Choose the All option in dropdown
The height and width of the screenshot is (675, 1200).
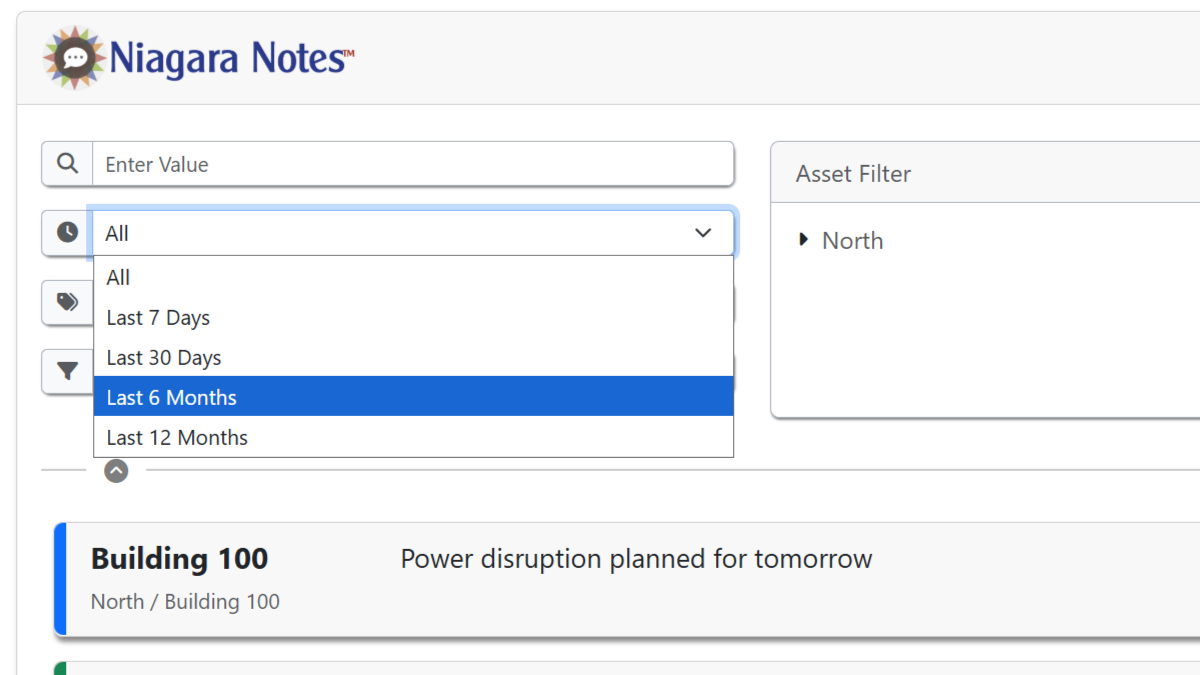pyautogui.click(x=119, y=278)
